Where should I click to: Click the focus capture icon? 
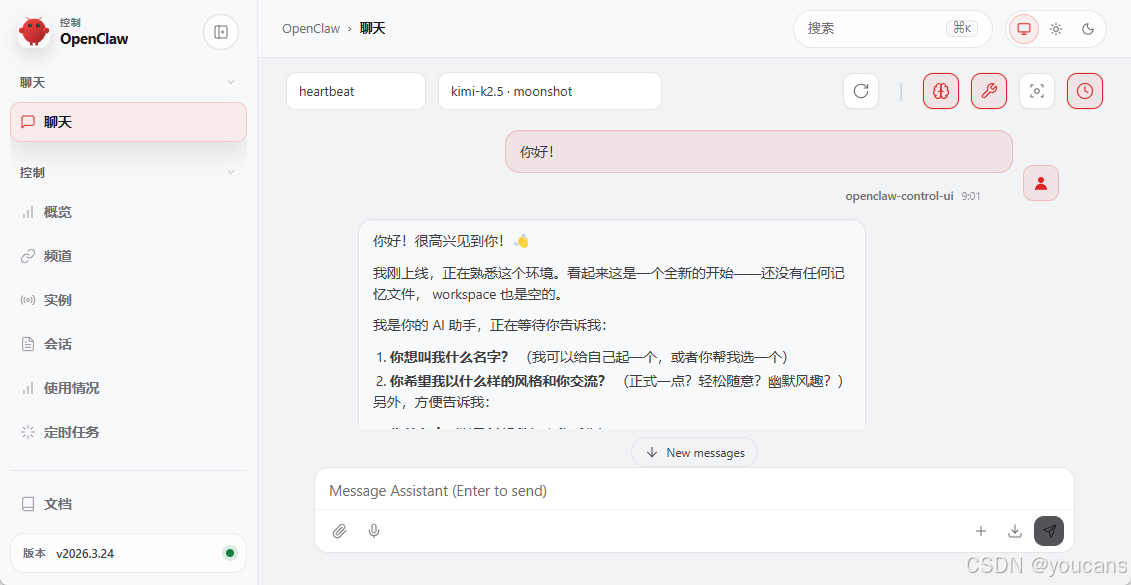click(x=1037, y=91)
